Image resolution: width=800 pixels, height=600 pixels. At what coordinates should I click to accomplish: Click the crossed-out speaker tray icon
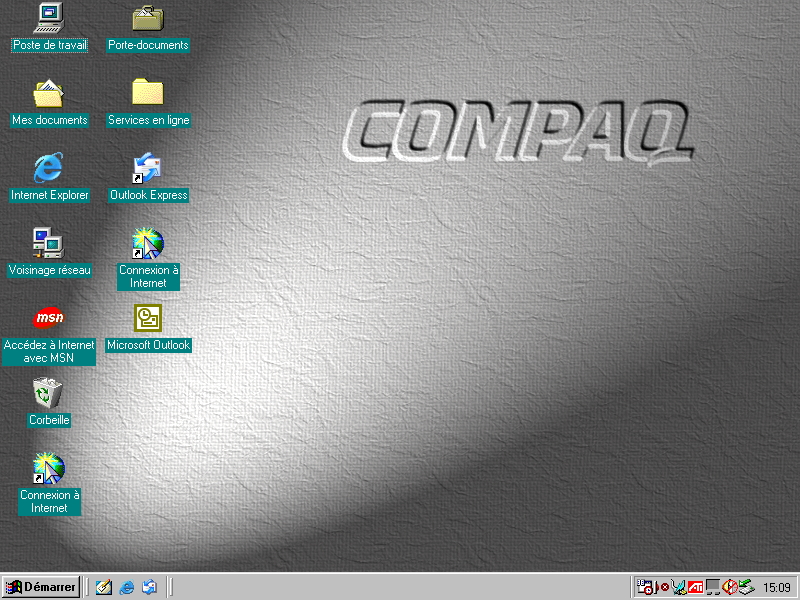tap(730, 587)
